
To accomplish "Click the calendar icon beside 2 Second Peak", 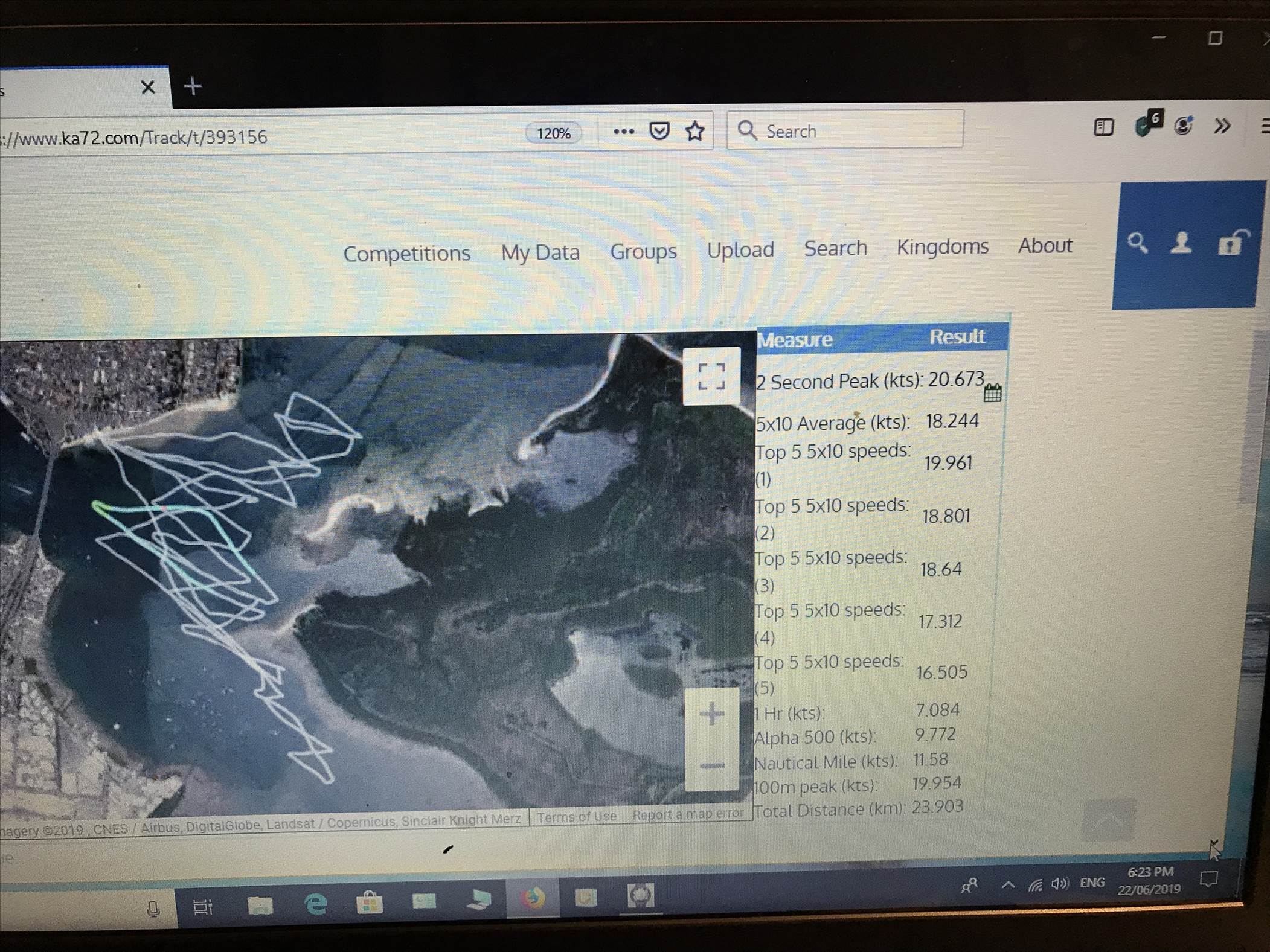I will pos(992,394).
